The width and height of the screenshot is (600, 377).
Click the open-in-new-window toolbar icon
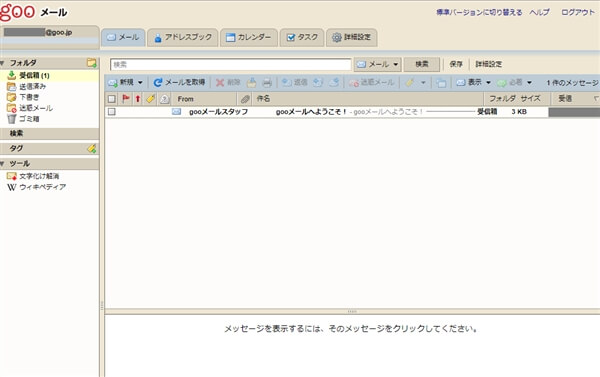click(441, 83)
